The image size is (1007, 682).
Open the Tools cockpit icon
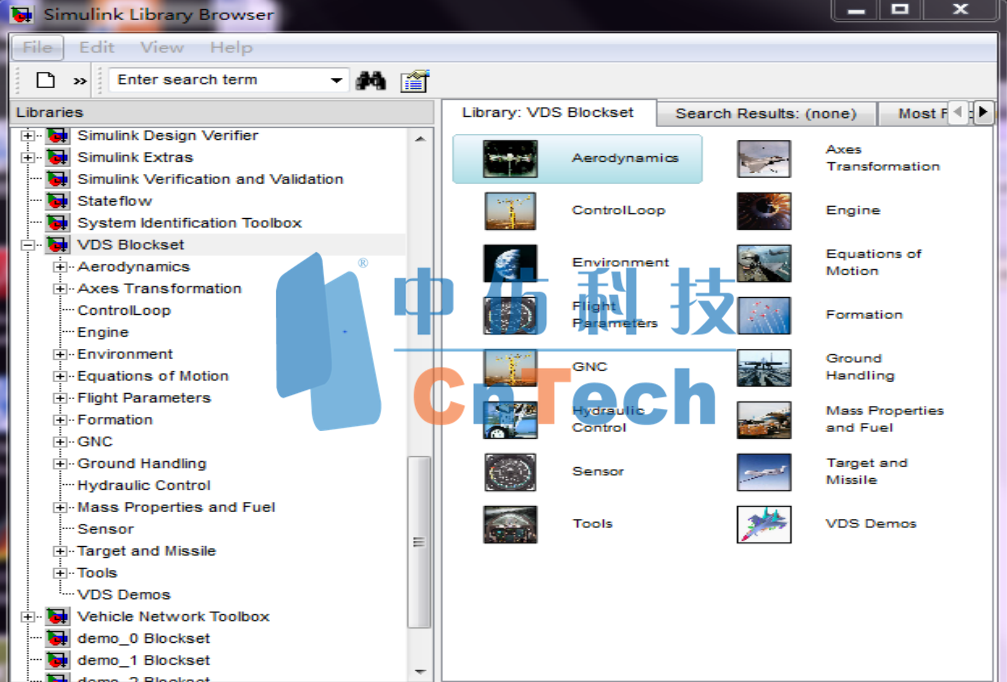point(510,525)
